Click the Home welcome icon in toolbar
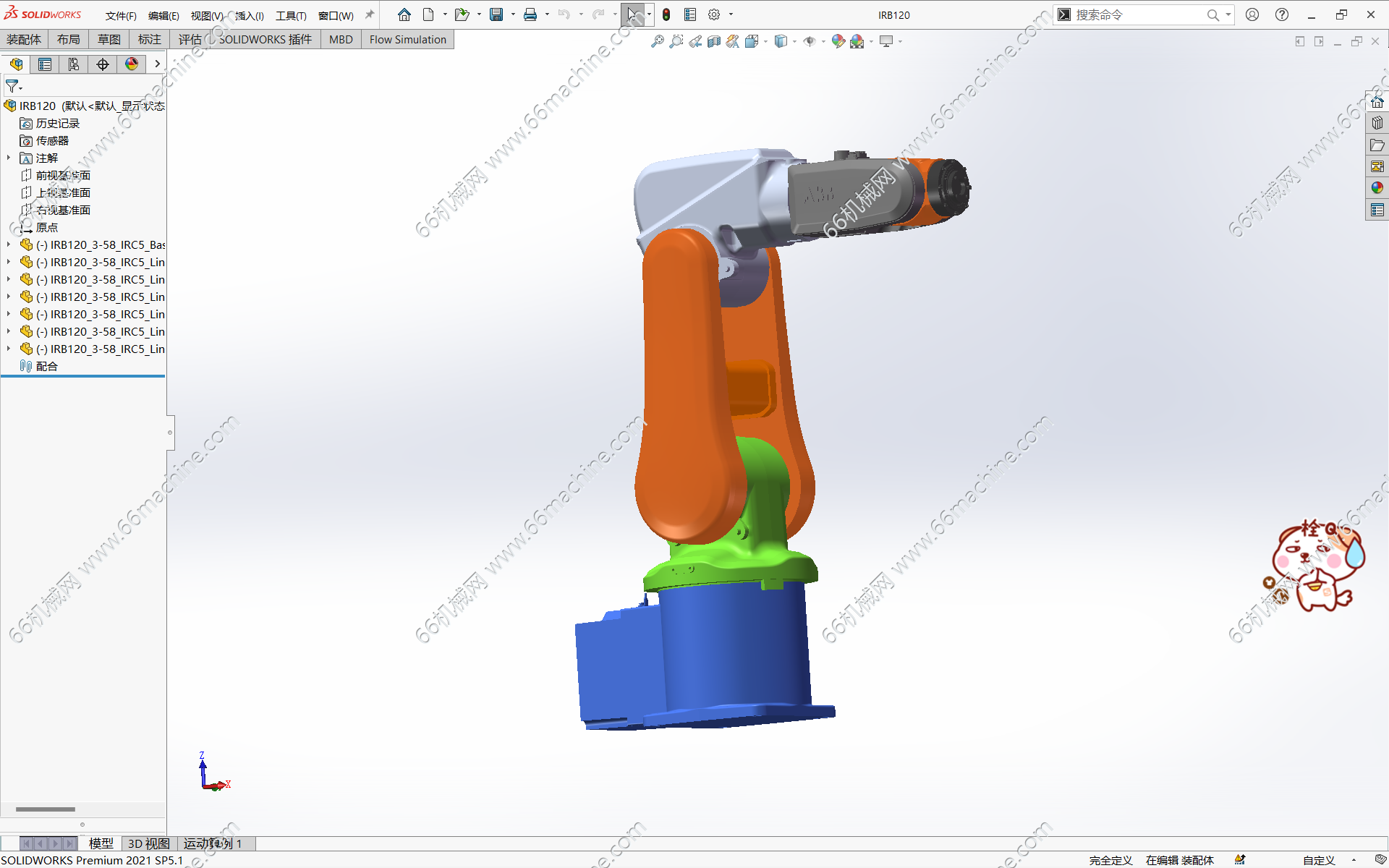 404,14
